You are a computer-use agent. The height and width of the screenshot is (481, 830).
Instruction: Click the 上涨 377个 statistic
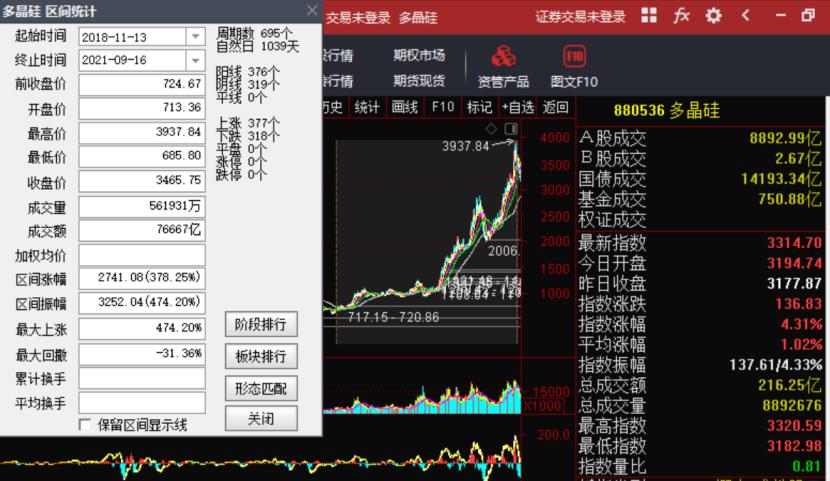click(247, 123)
